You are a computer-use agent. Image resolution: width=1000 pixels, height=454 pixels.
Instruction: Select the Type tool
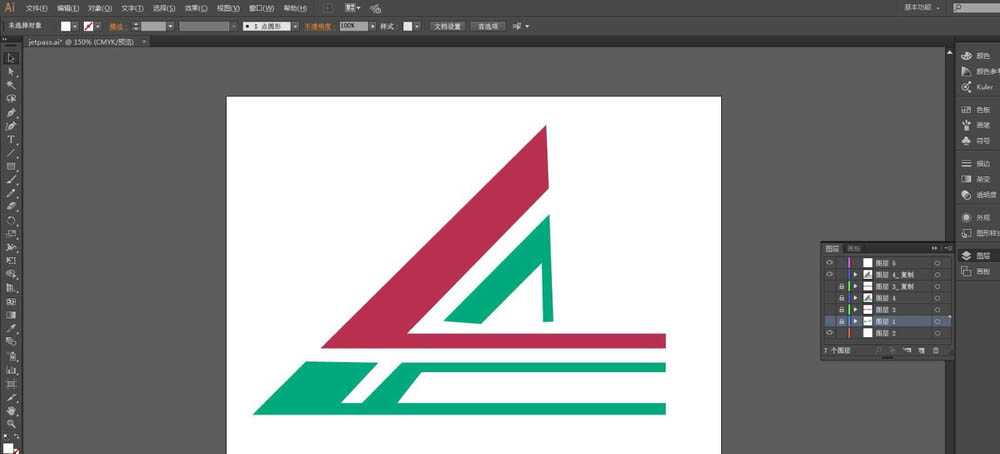11,140
